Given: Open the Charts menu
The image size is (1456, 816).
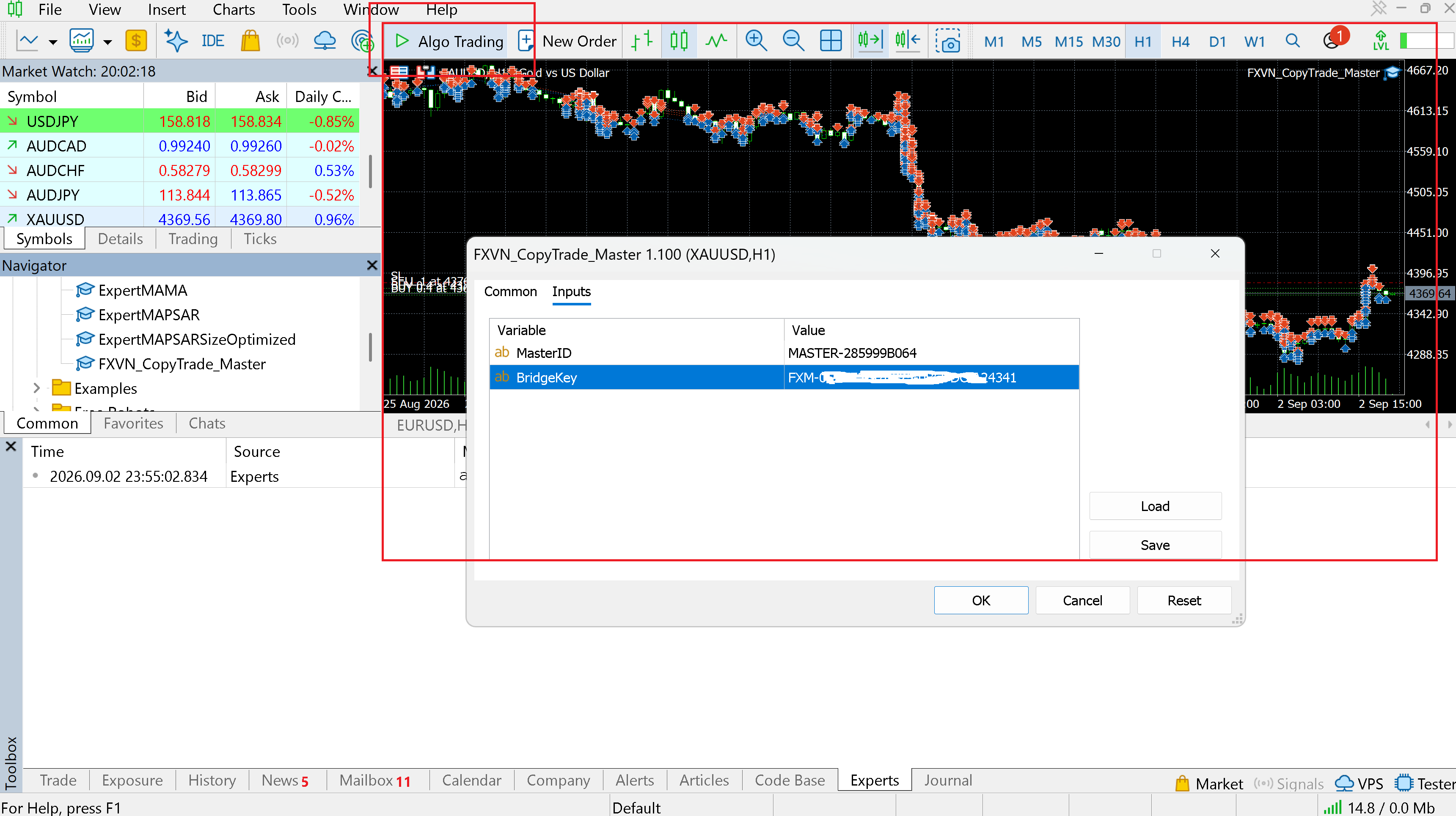Looking at the screenshot, I should click(234, 10).
